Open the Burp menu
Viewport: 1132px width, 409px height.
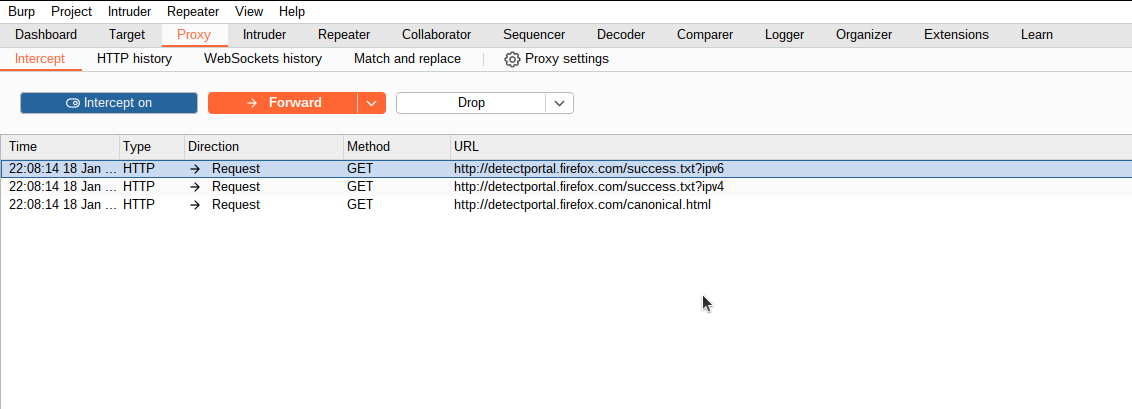pos(22,12)
